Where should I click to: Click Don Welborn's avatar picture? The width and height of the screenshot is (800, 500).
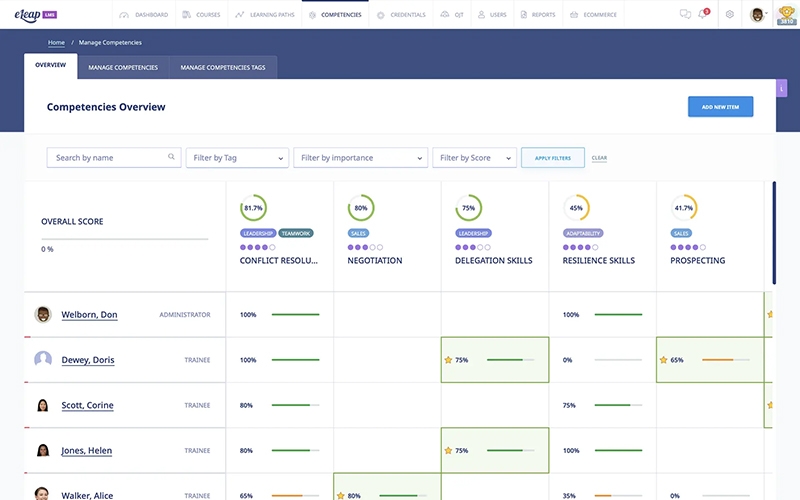(x=43, y=315)
